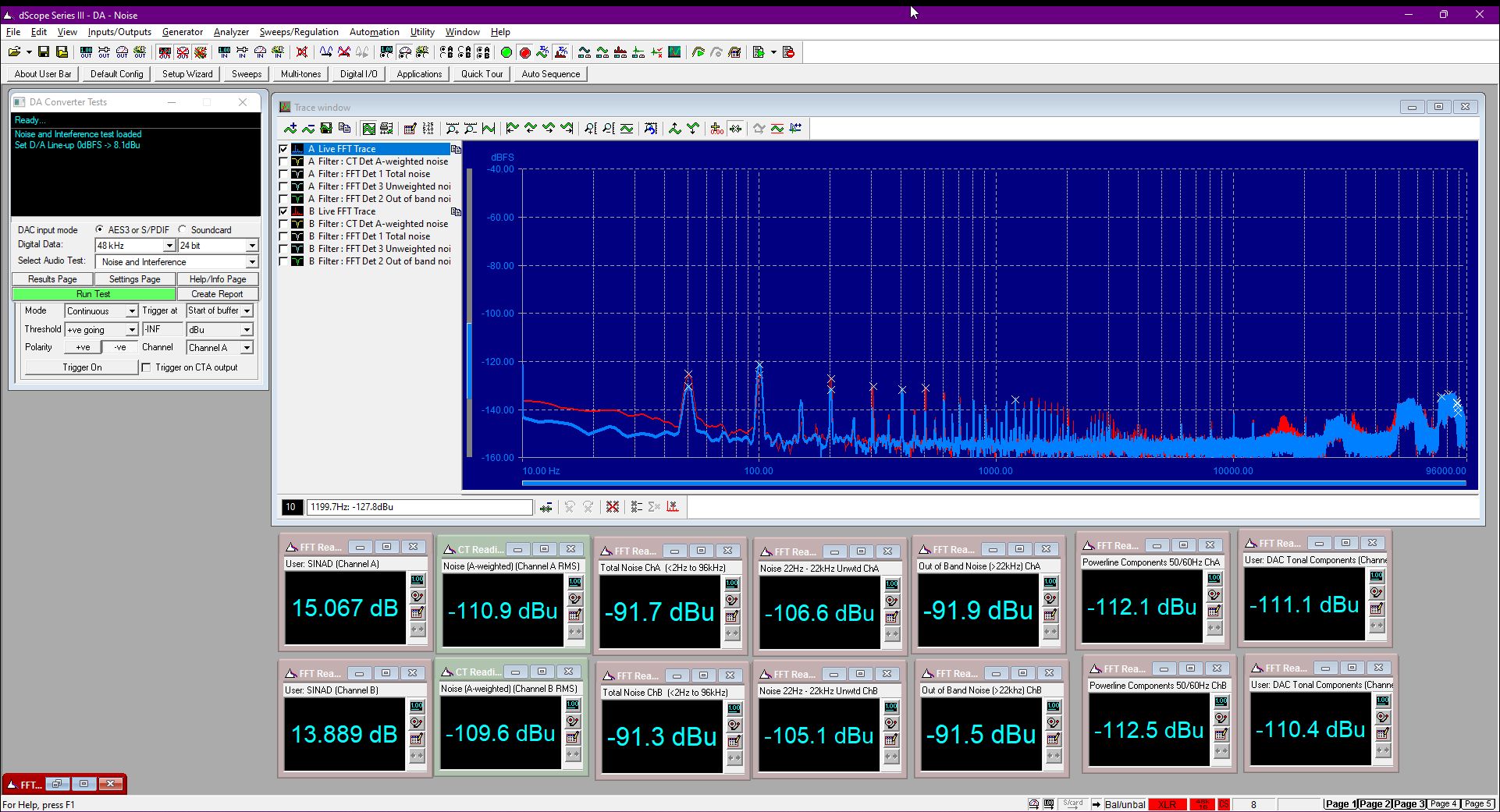1500x812 pixels.
Task: Click the Trigger On button
Action: click(x=82, y=367)
